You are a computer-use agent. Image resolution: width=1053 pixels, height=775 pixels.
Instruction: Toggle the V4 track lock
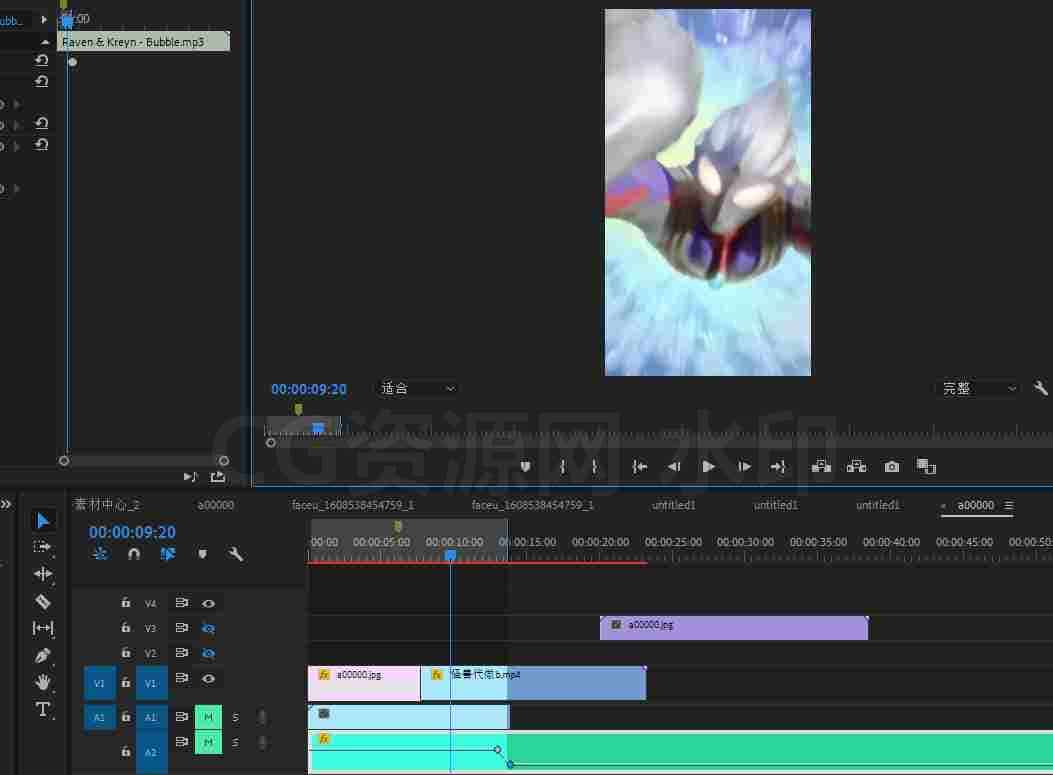(x=126, y=602)
